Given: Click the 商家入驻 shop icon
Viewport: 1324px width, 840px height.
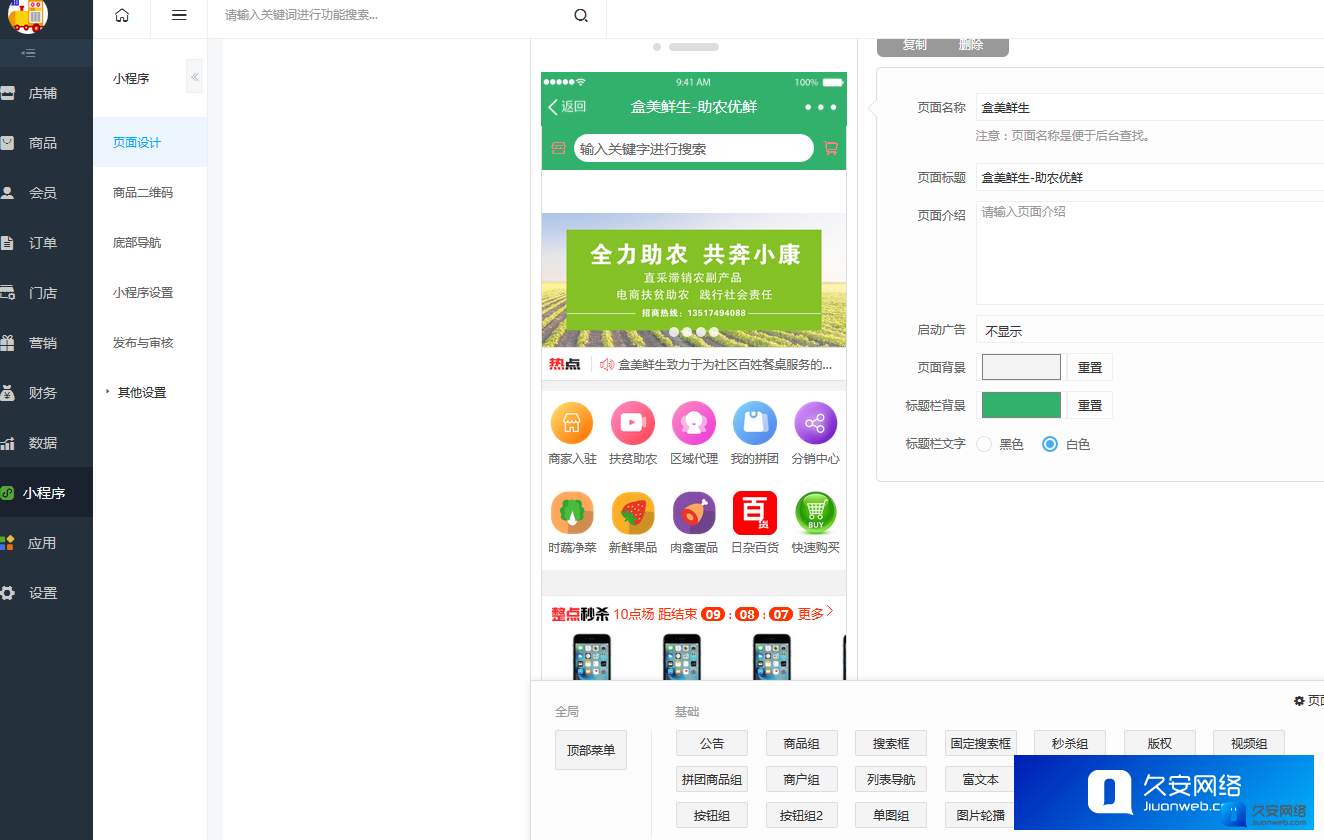Looking at the screenshot, I should coord(572,423).
